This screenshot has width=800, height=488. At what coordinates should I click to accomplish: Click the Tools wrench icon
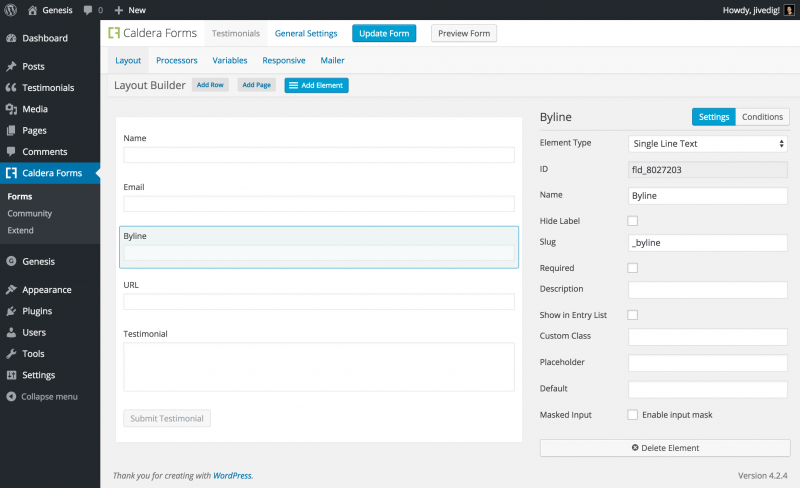tap(11, 354)
